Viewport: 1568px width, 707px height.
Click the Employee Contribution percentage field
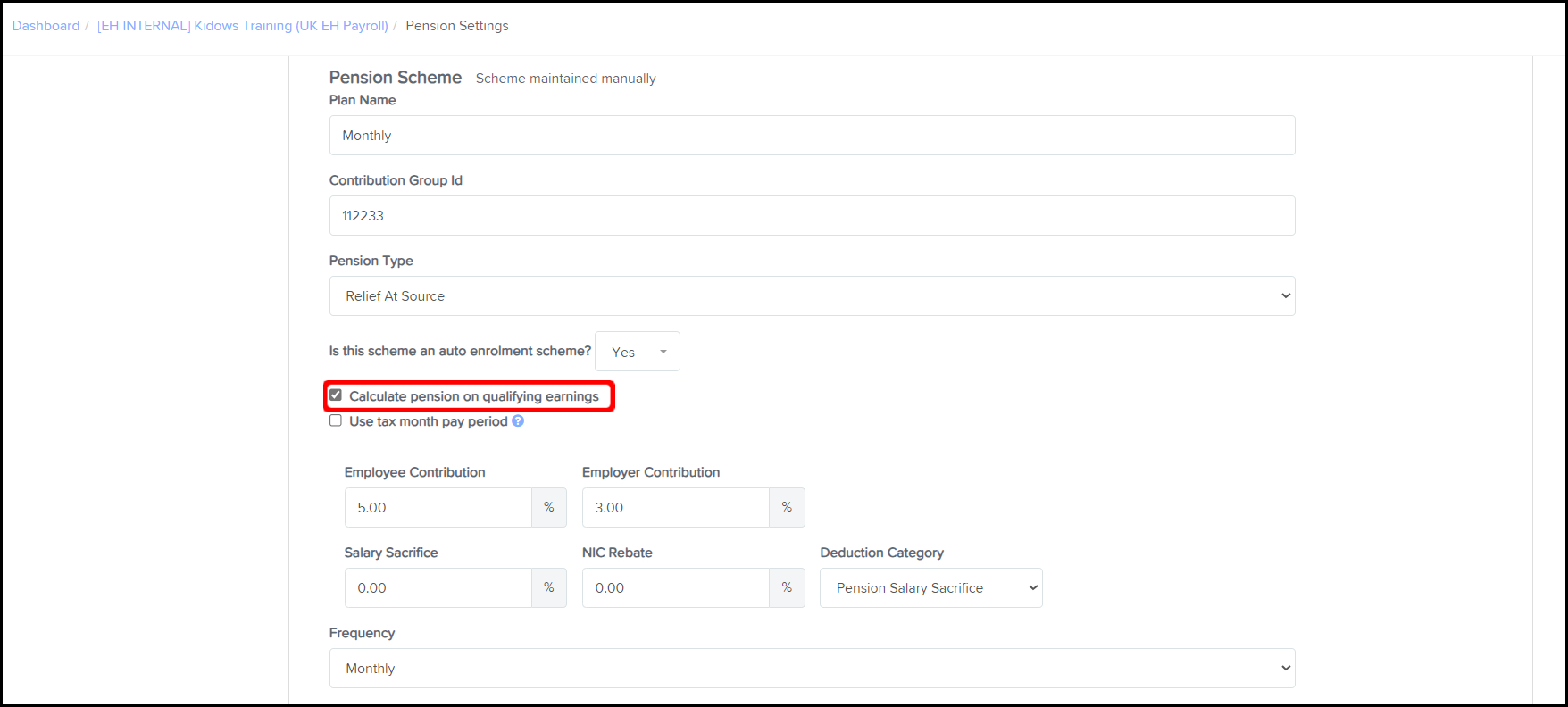click(438, 508)
